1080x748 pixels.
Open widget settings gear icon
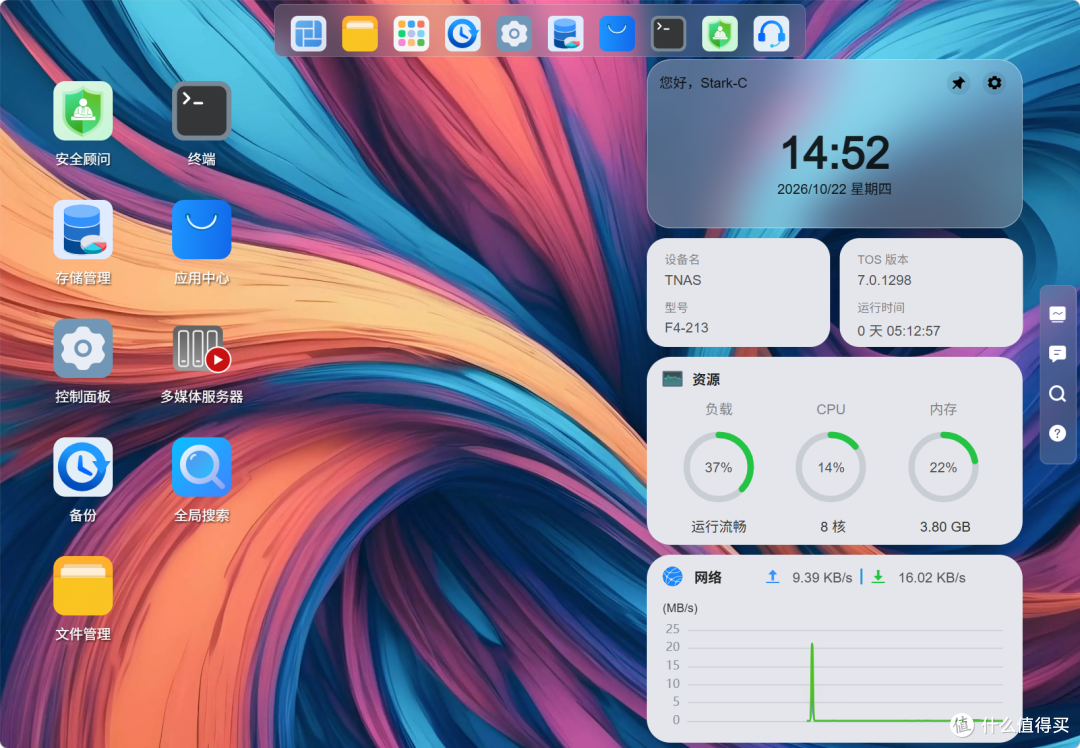(x=994, y=83)
